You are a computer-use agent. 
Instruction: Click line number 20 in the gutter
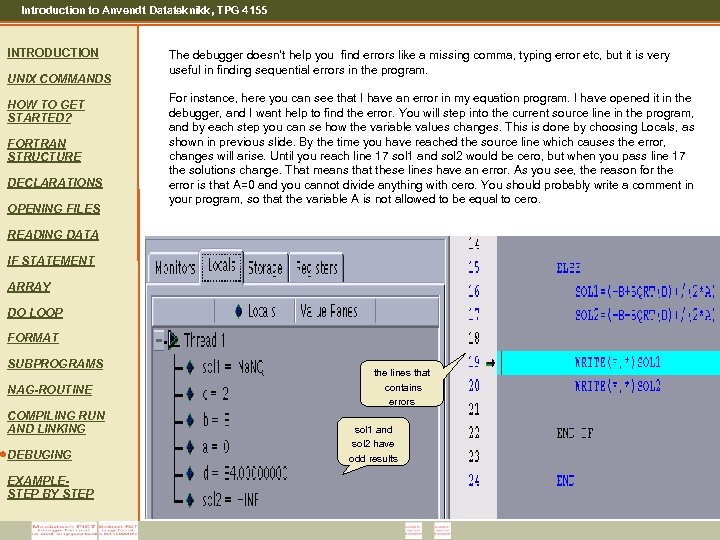[x=474, y=386]
